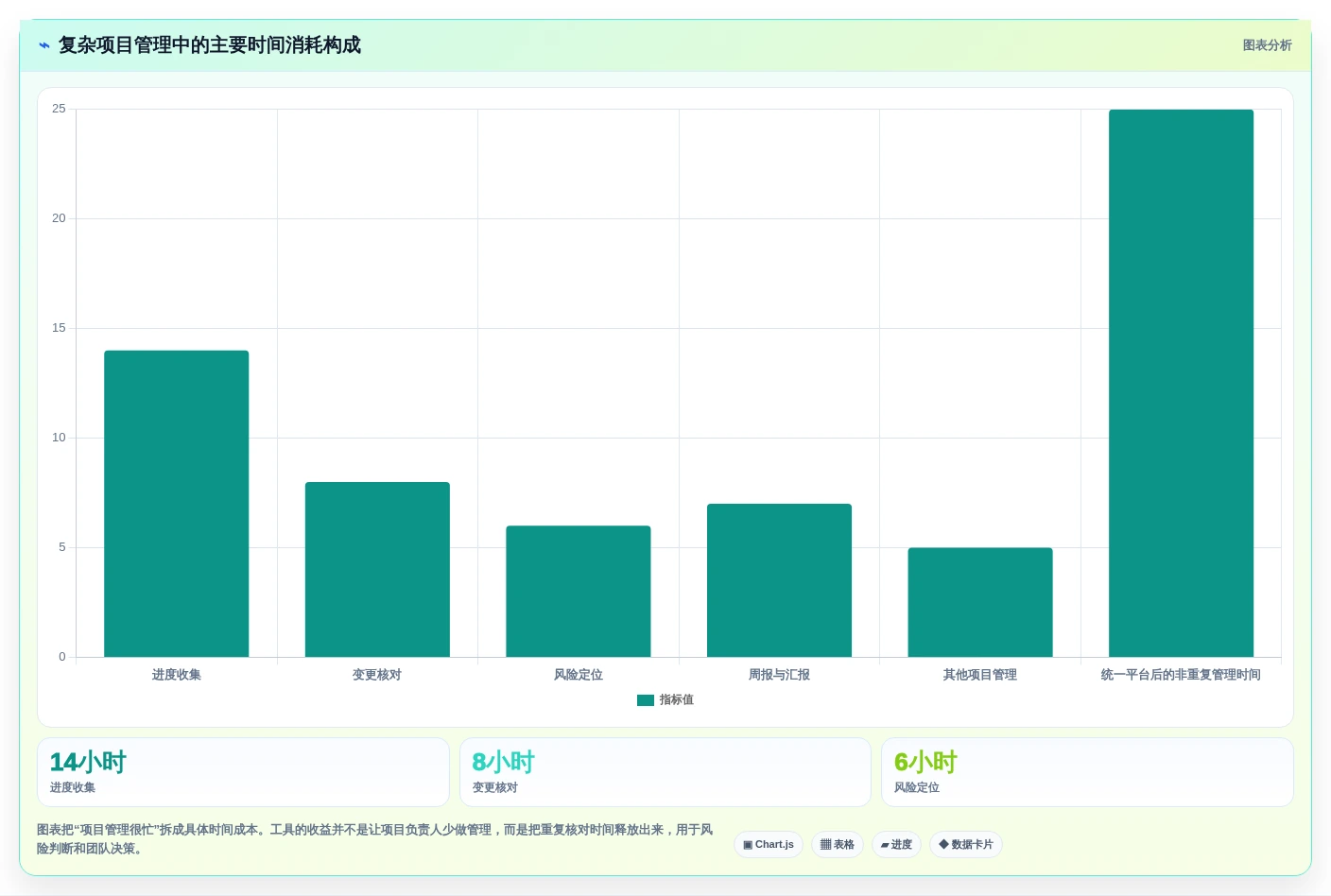Open the 8小时 变更核对 data card
Screen dimensions: 1331x896
click(665, 772)
